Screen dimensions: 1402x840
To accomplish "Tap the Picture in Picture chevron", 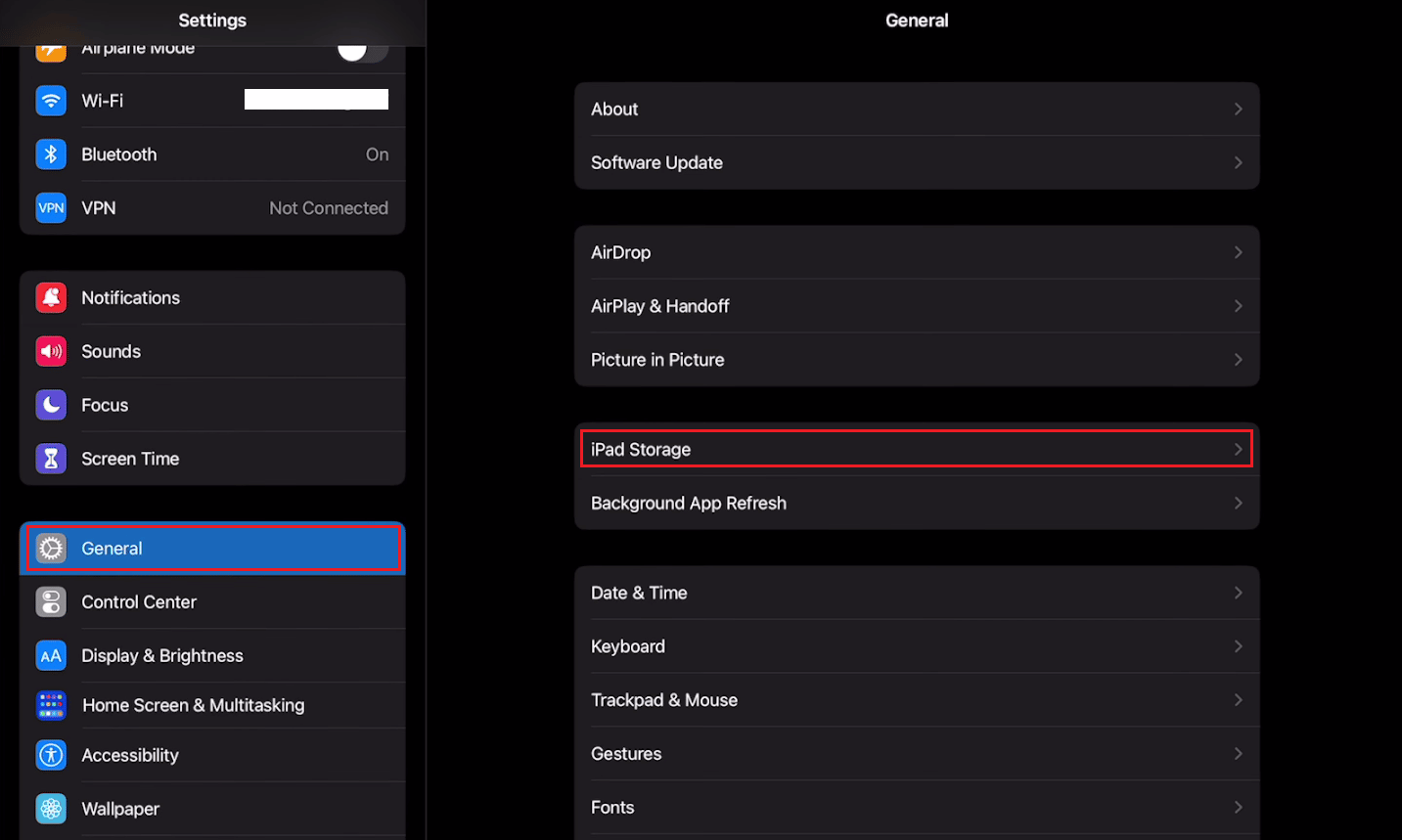I will point(1238,360).
